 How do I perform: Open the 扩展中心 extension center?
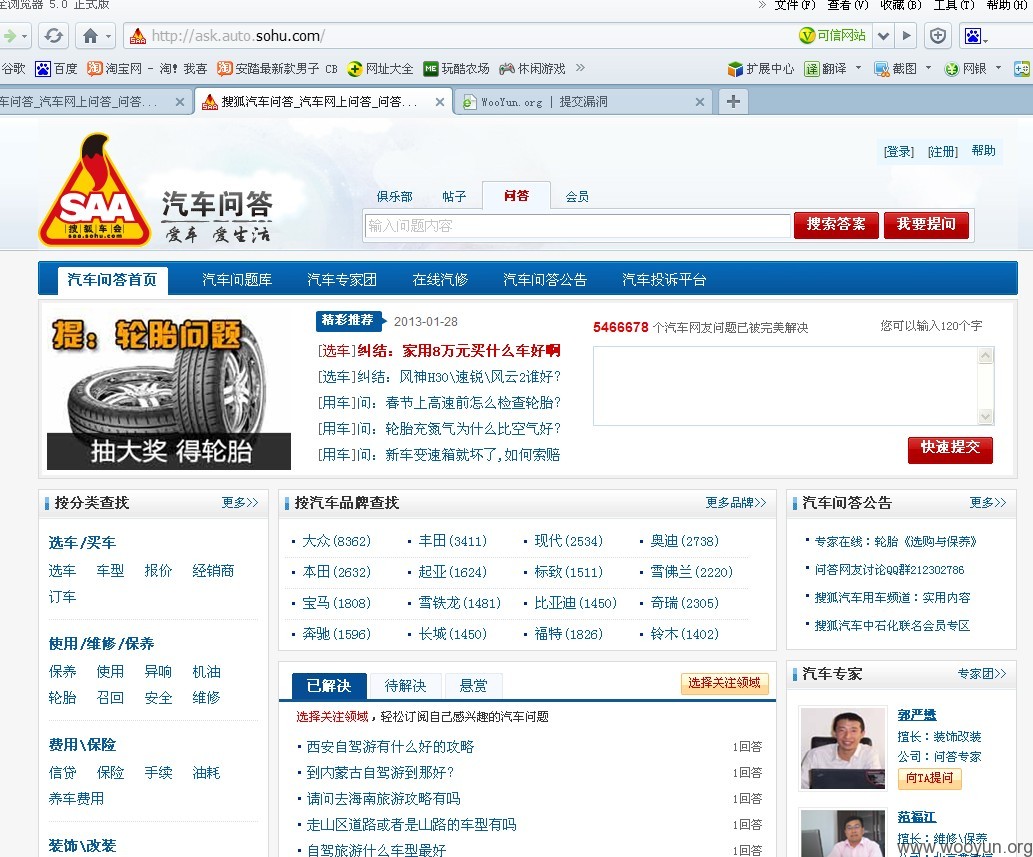point(761,69)
